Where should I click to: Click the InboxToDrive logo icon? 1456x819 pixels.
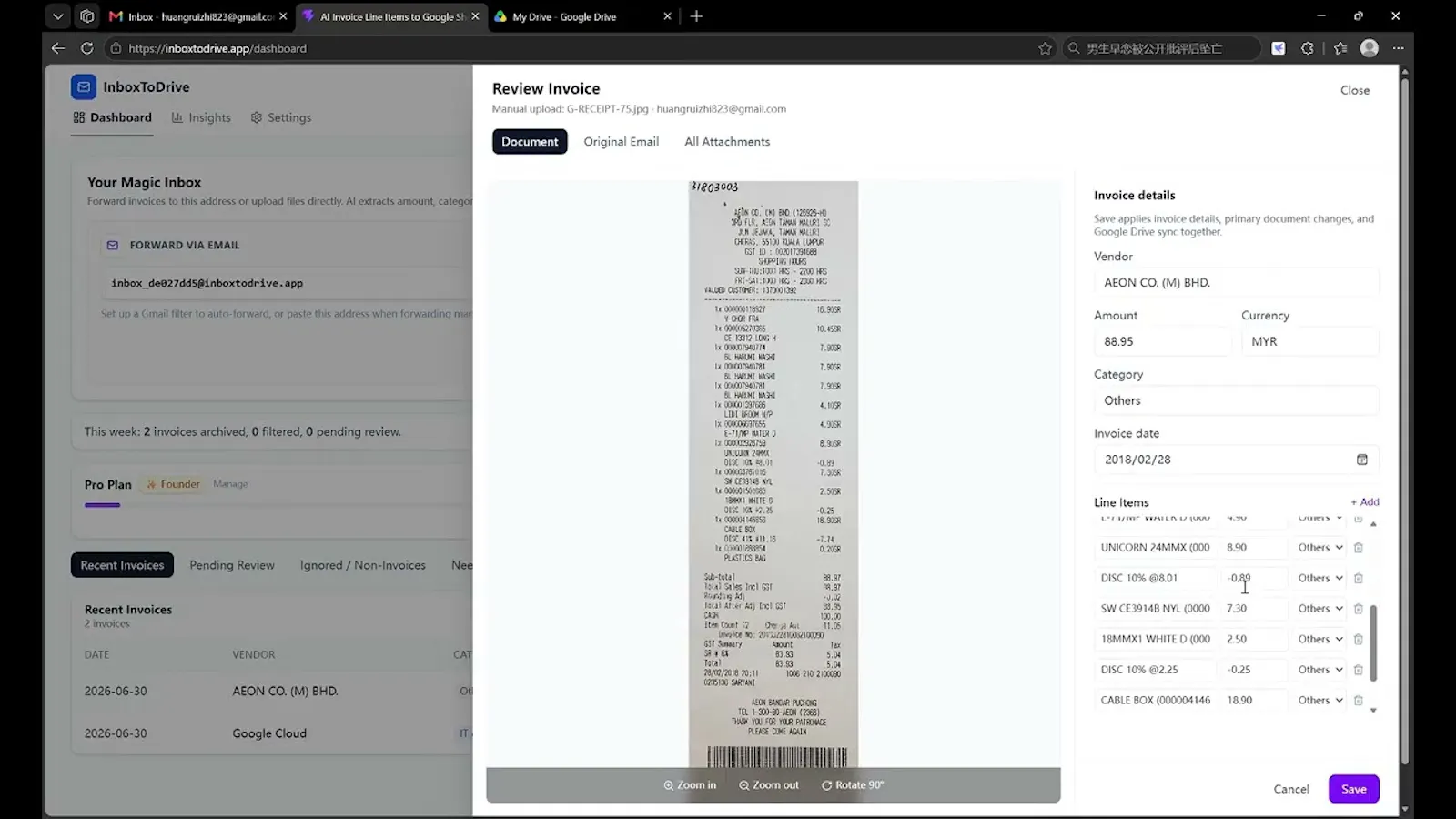pos(84,86)
